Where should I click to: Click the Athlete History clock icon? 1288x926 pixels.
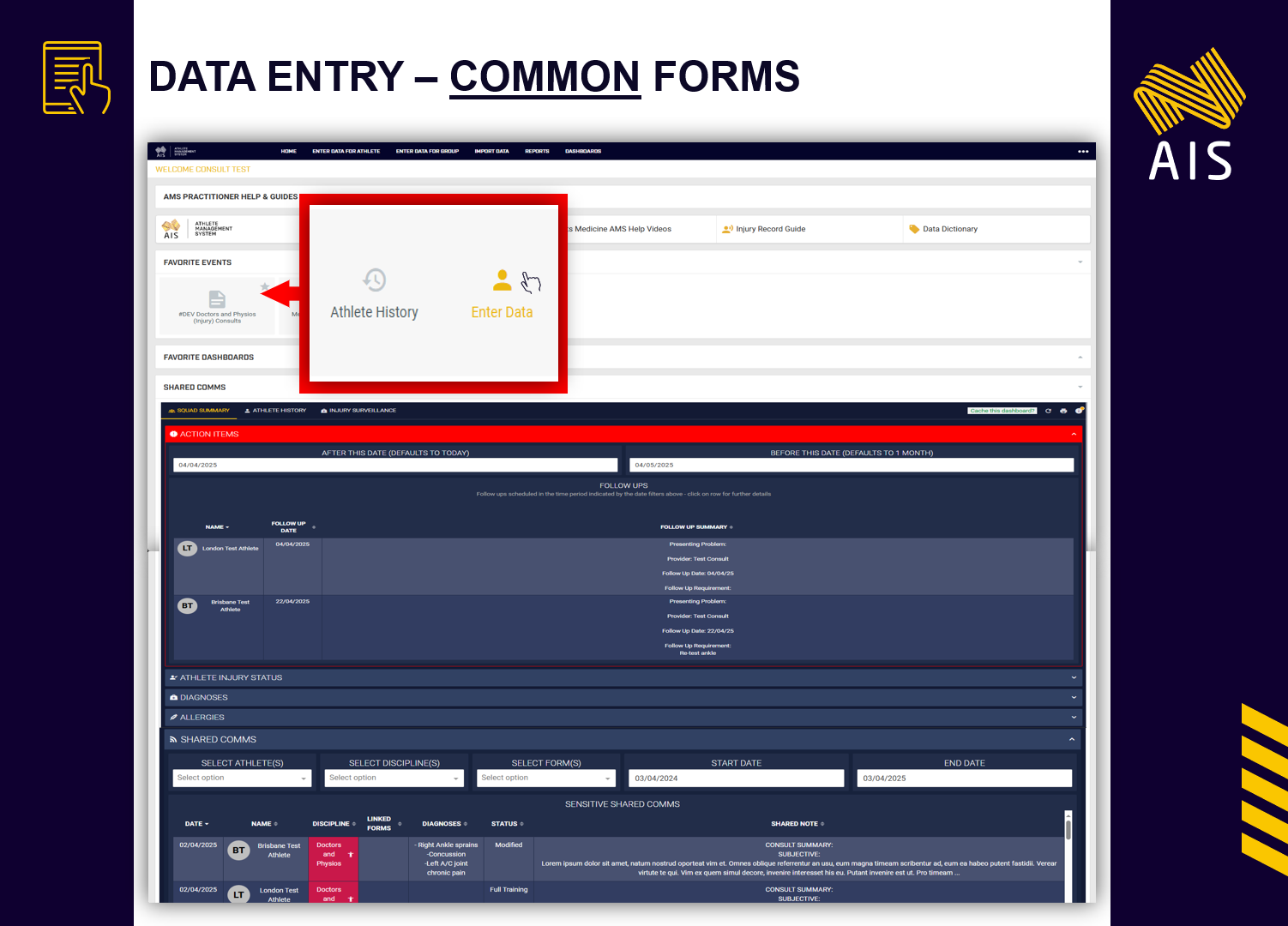[x=375, y=280]
